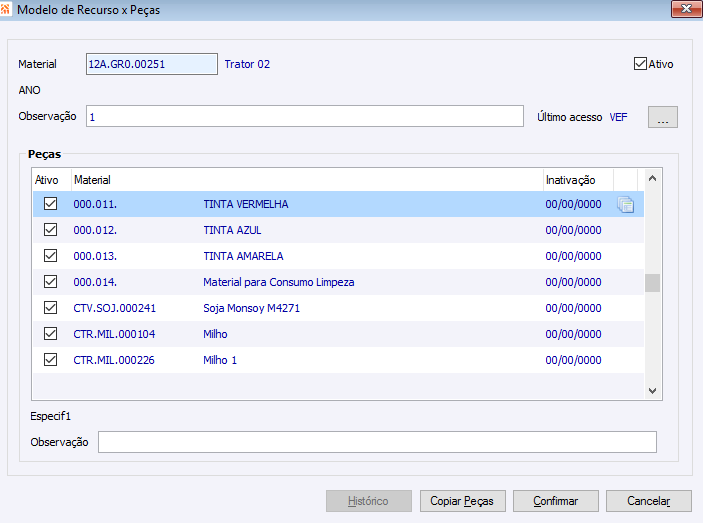Screen dimensions: 703x523
Task: Click inactivation date of Soja Monsoy M4271 row
Action: coord(573,308)
